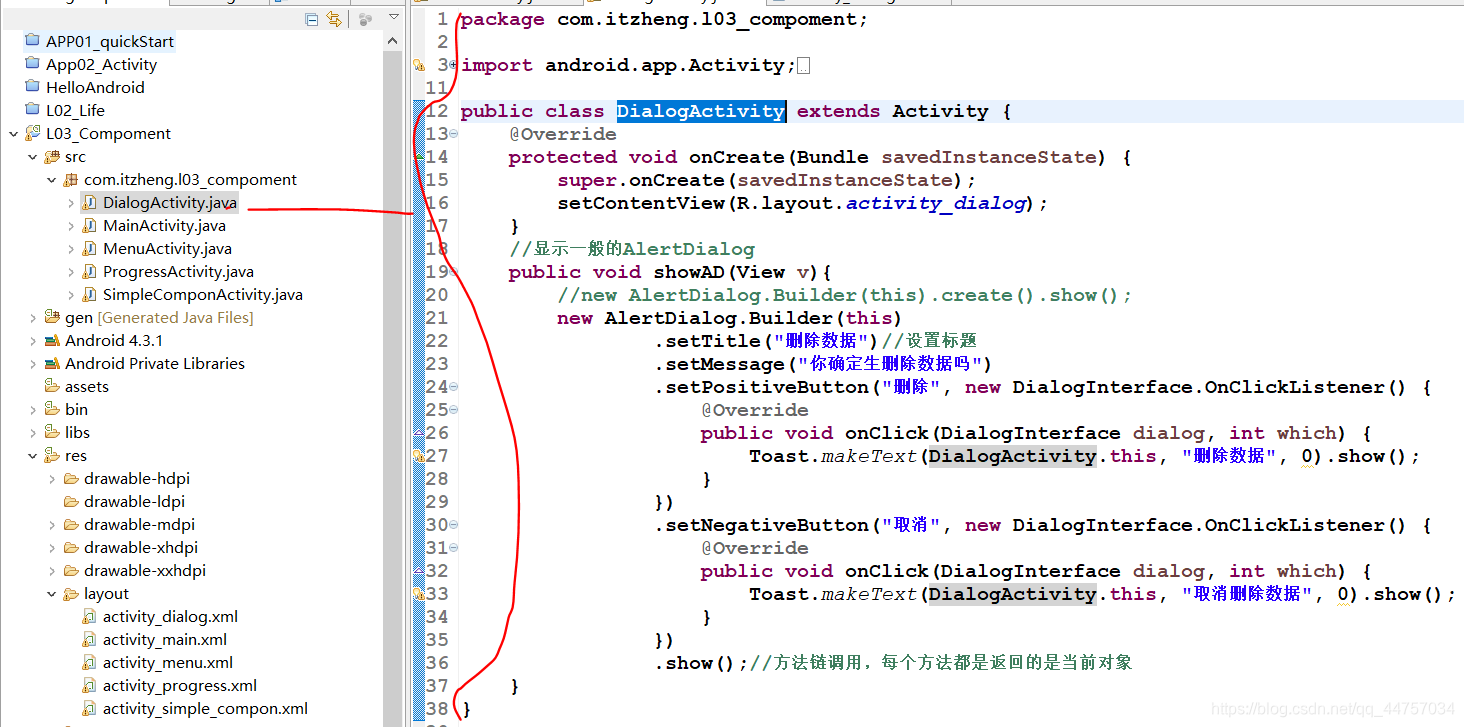Select activity_progress.xml in the tree
This screenshot has width=1464, height=727.
180,685
